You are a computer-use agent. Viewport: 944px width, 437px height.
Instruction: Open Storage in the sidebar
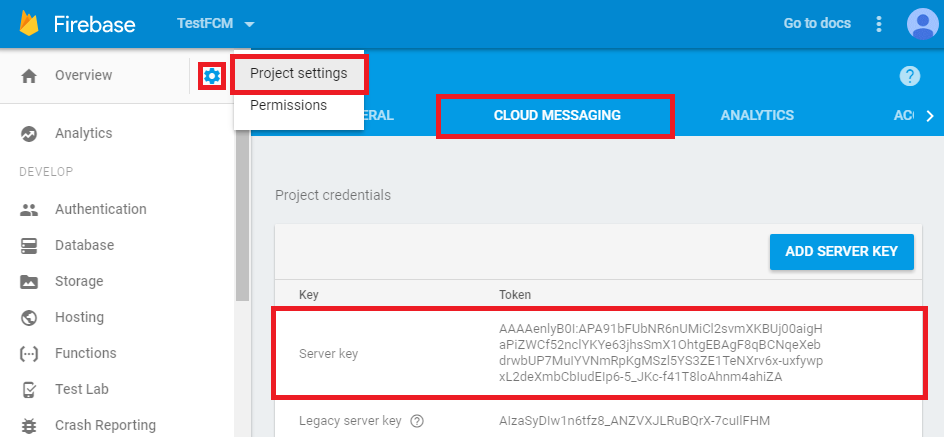[79, 281]
